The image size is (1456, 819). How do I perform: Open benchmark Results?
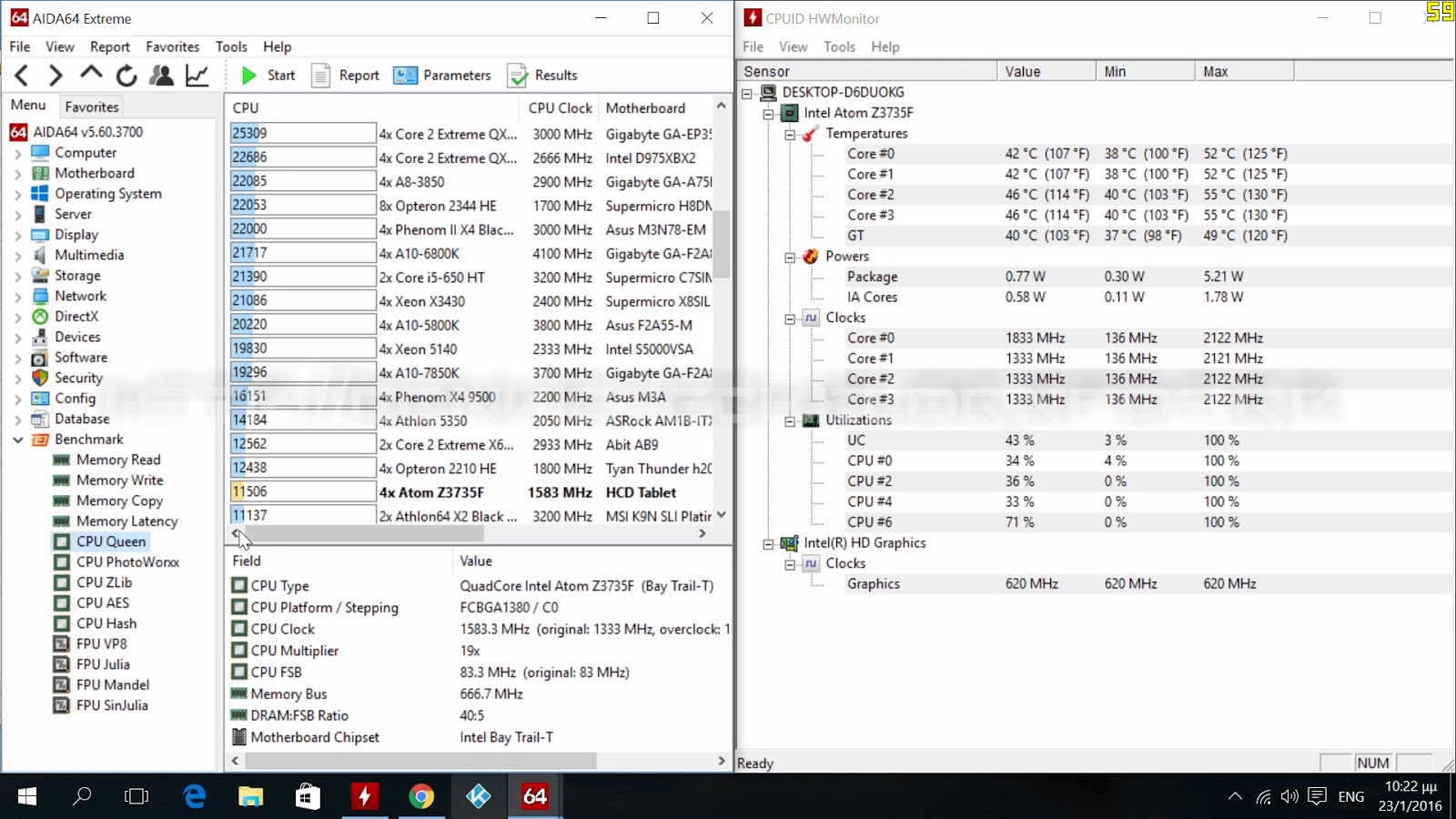coord(543,76)
